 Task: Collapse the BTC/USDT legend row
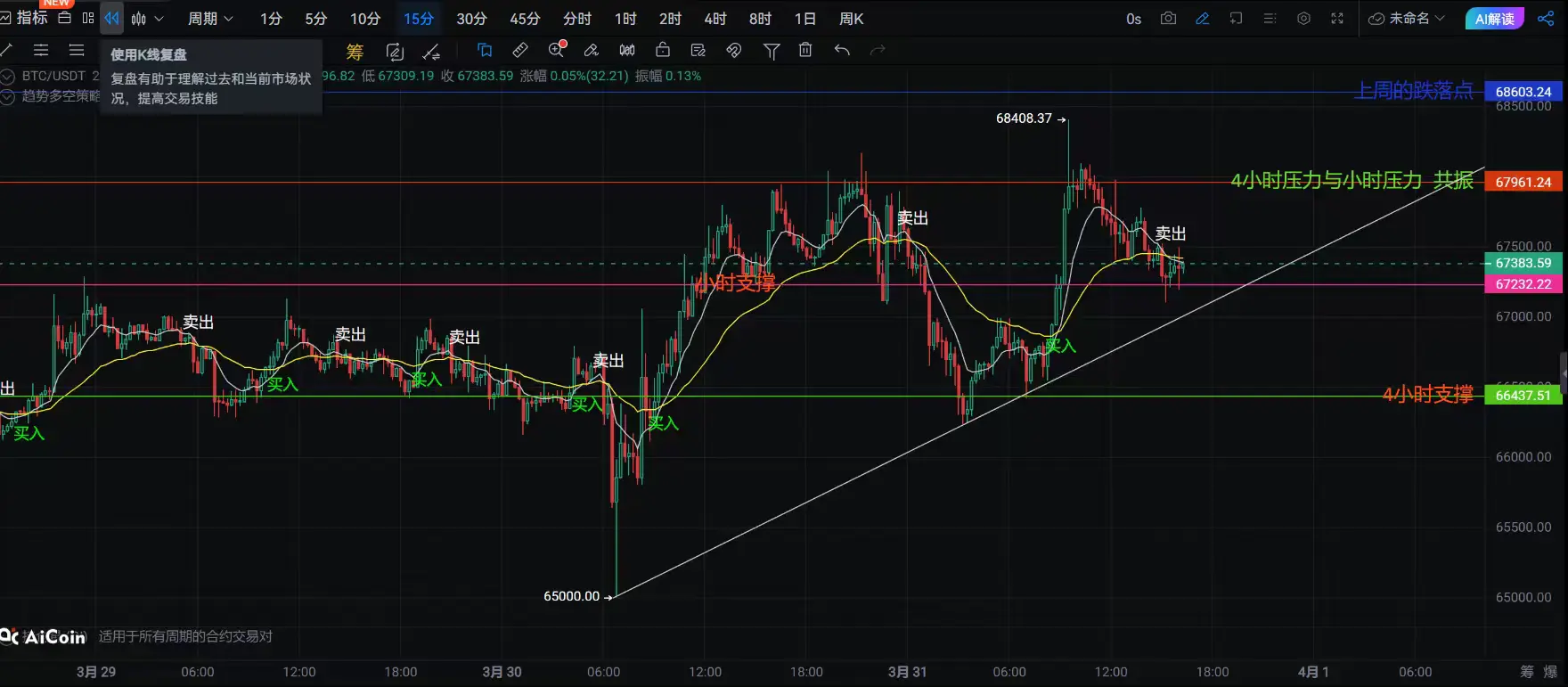pos(8,77)
